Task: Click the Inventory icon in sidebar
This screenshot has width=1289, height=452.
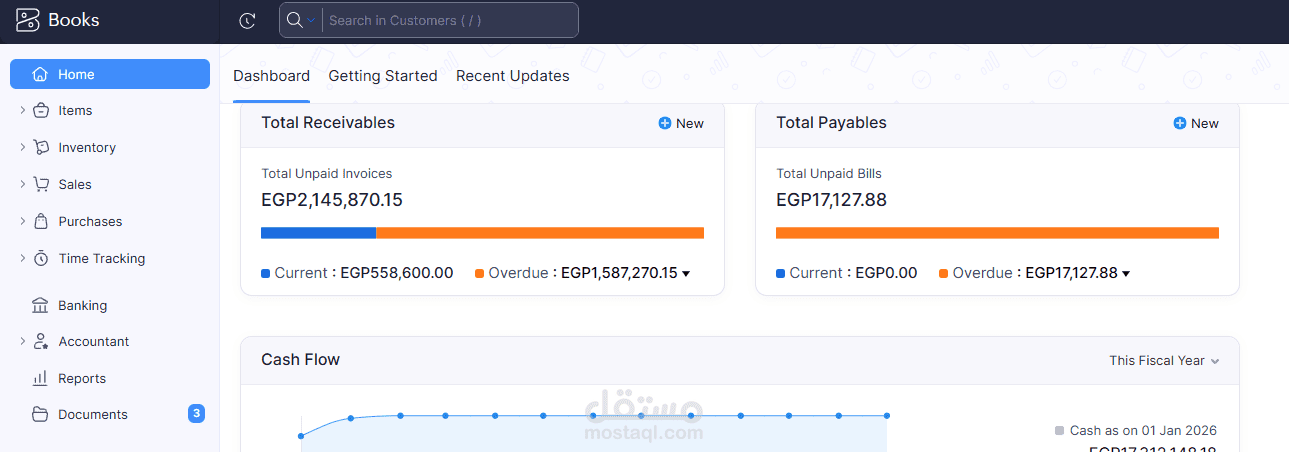Action: coord(40,148)
